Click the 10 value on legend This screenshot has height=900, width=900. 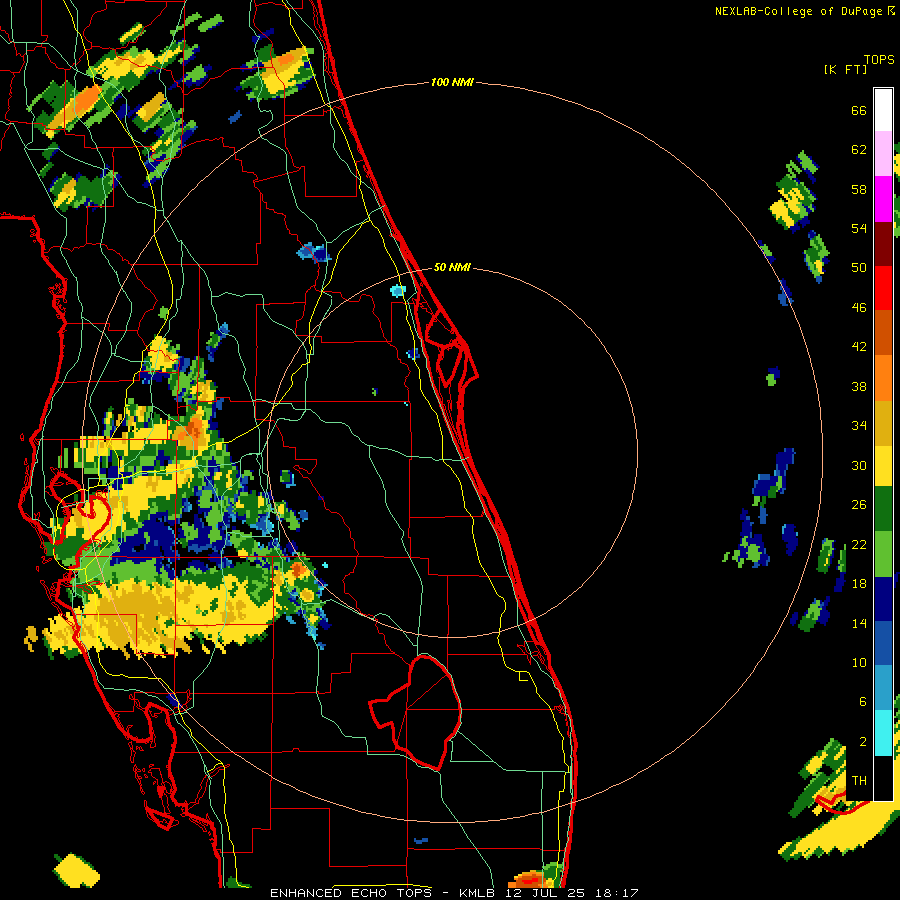859,662
